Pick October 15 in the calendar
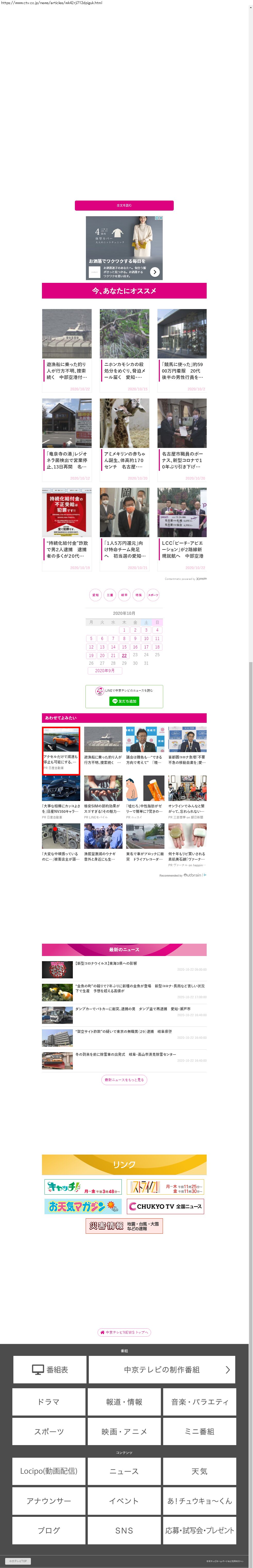The height and width of the screenshot is (1568, 253). pos(124,647)
